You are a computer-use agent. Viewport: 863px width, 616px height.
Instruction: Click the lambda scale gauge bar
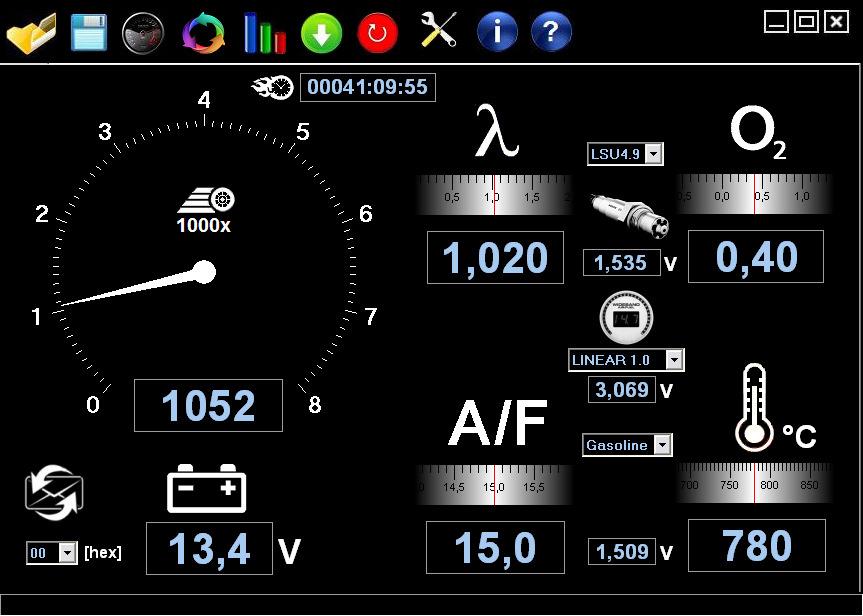[x=494, y=194]
